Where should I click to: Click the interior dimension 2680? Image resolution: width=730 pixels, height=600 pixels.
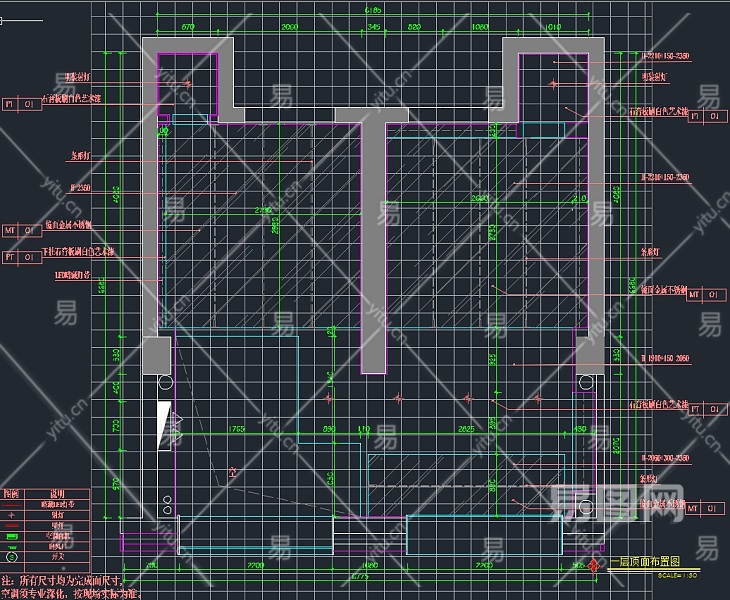(x=480, y=199)
